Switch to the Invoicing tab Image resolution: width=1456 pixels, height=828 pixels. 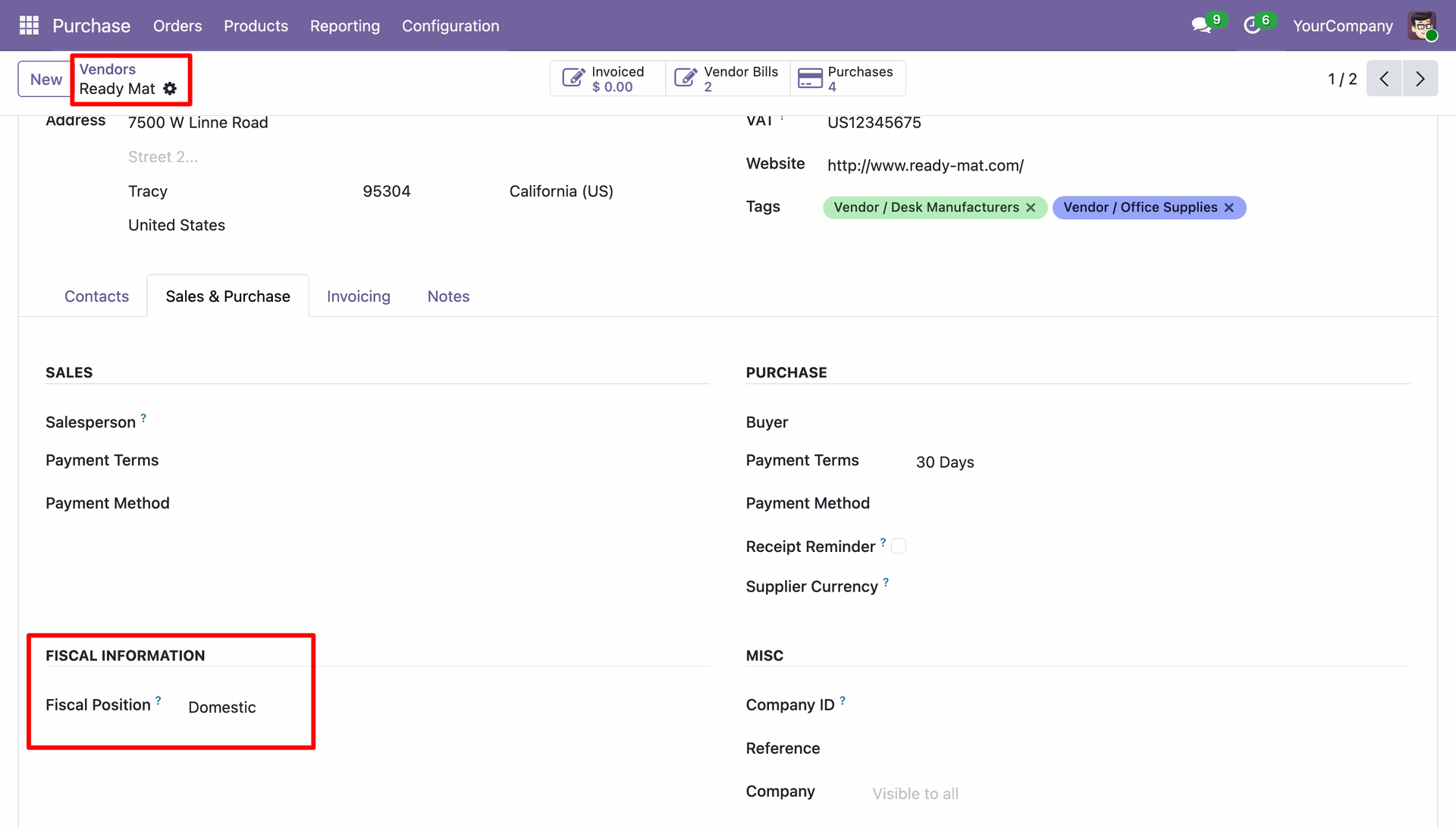pos(358,296)
